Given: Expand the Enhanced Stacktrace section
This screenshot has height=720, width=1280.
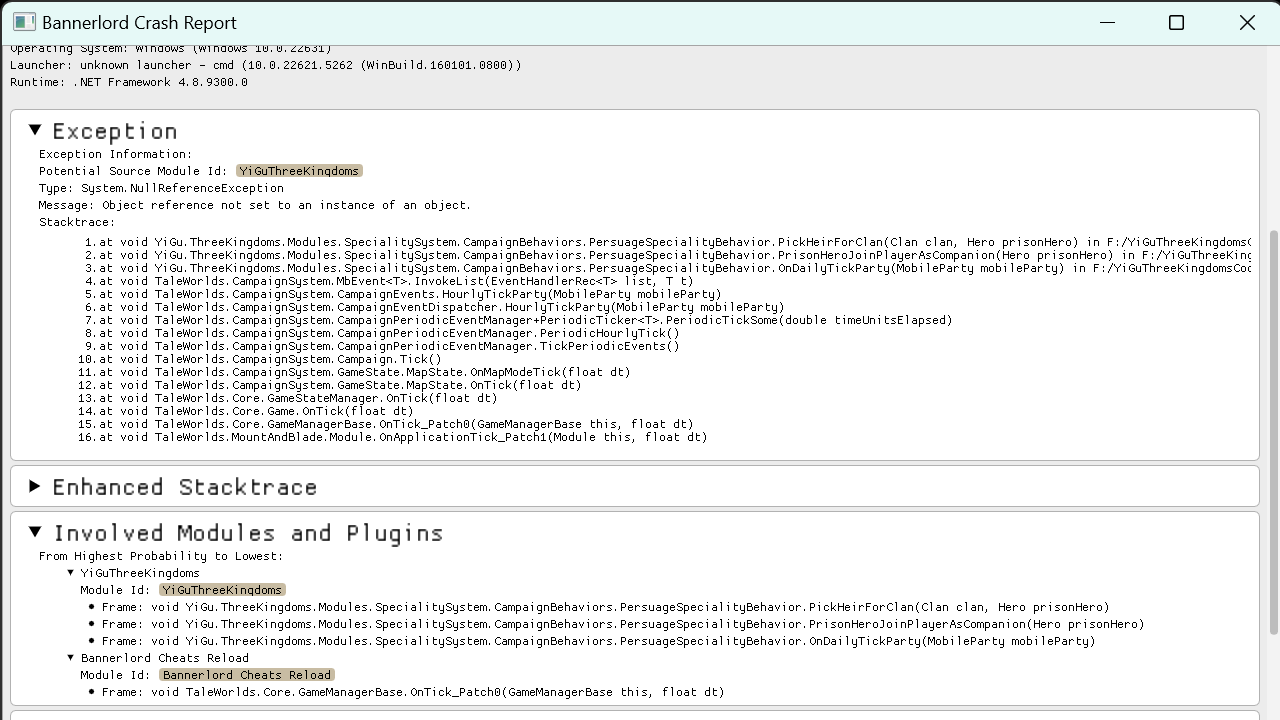Looking at the screenshot, I should pos(35,486).
